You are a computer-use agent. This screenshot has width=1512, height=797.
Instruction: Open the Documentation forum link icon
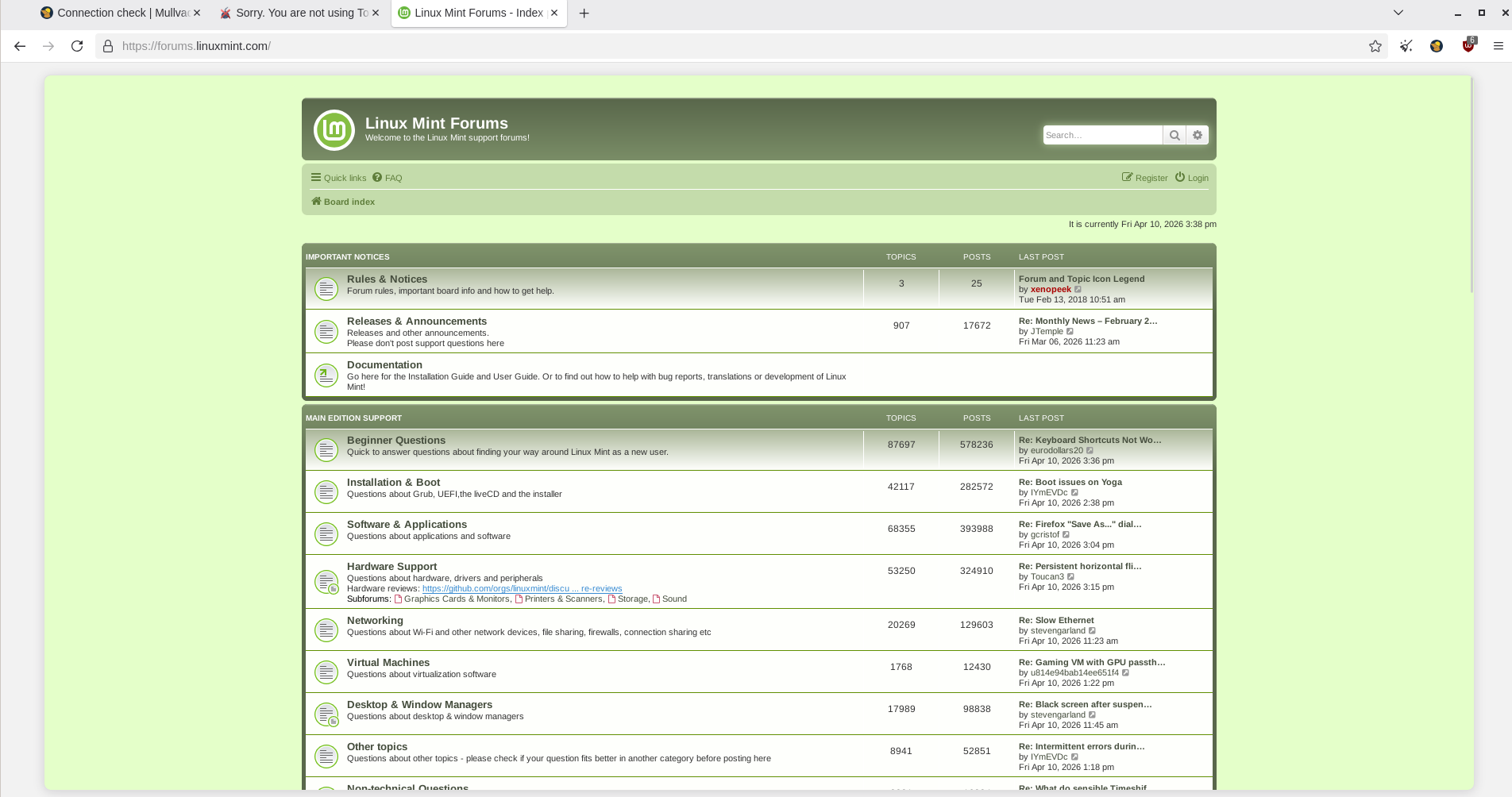pyautogui.click(x=326, y=375)
